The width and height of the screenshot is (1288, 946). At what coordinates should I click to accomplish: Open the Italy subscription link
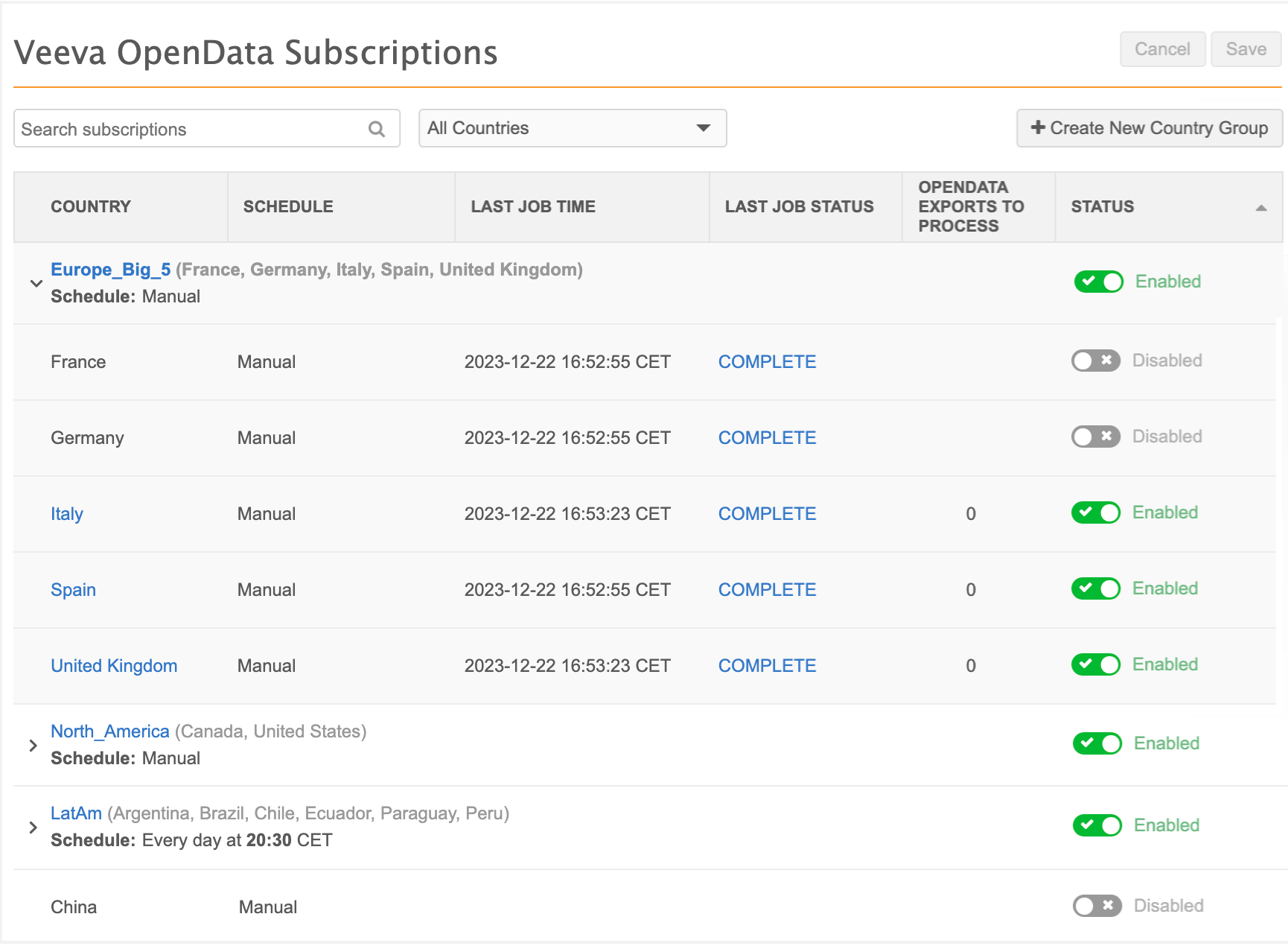click(x=67, y=514)
